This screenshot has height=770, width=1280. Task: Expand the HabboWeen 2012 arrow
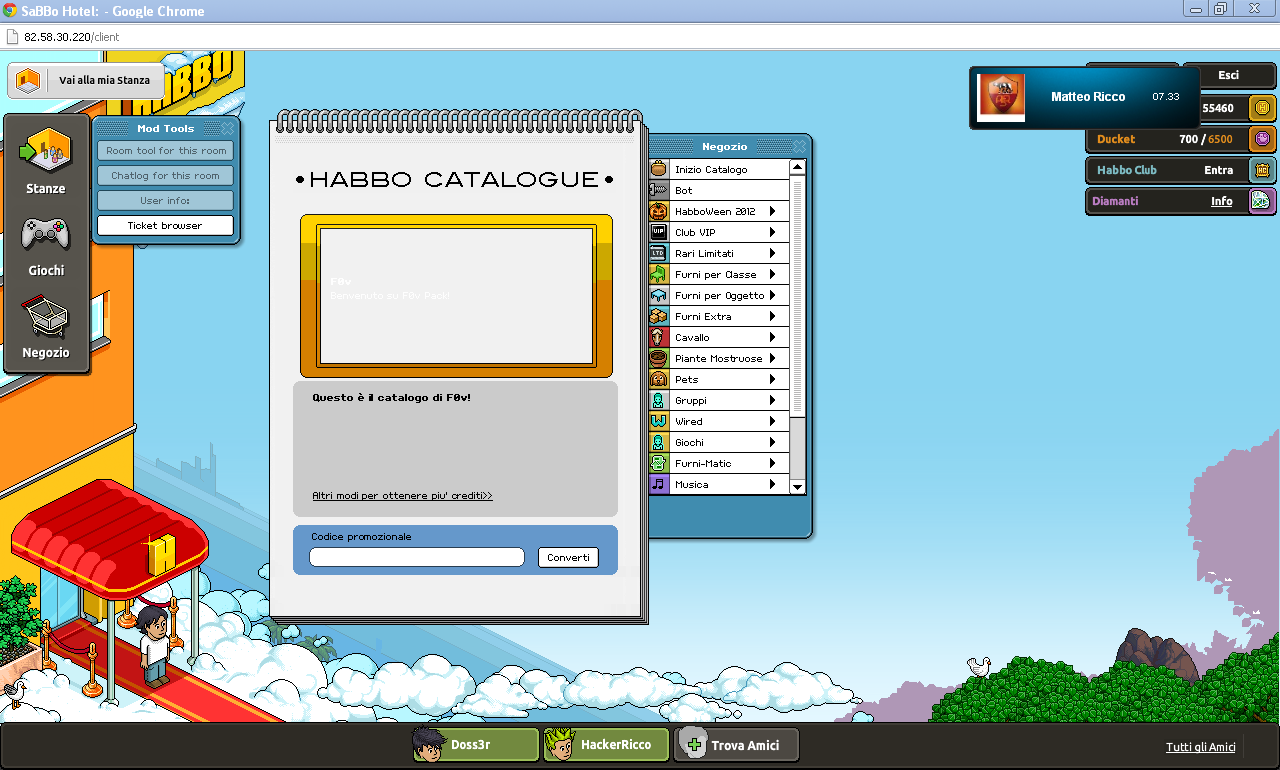click(x=772, y=211)
